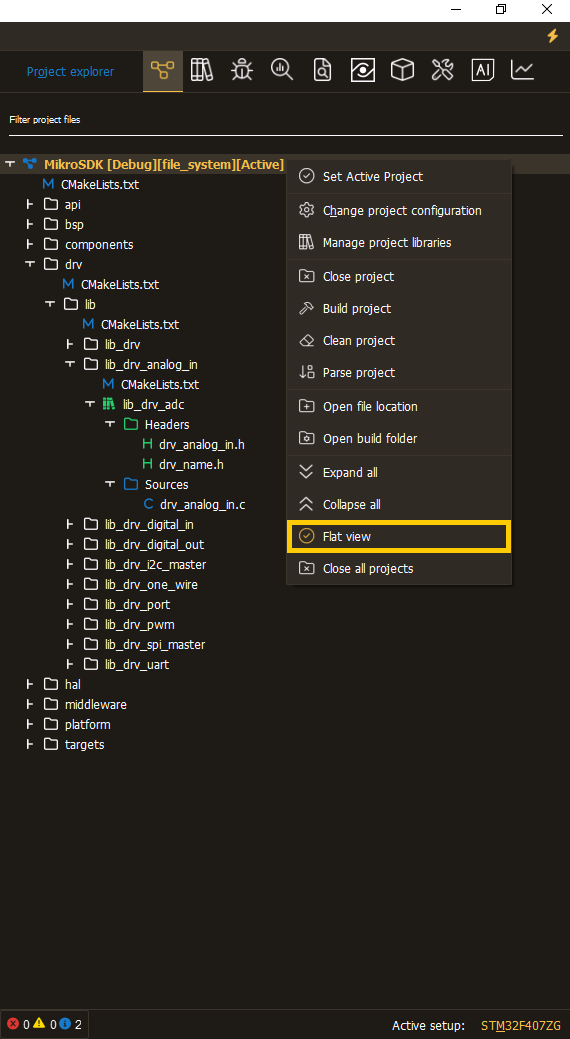570x1039 pixels.
Task: Expand the components folder
Action: coord(29,244)
